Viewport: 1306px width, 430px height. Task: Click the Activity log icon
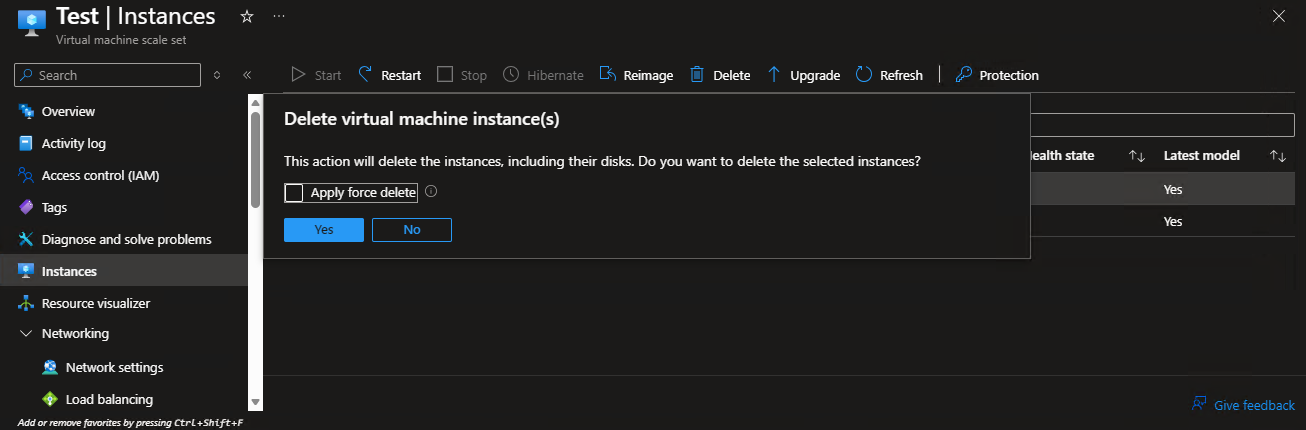click(26, 143)
